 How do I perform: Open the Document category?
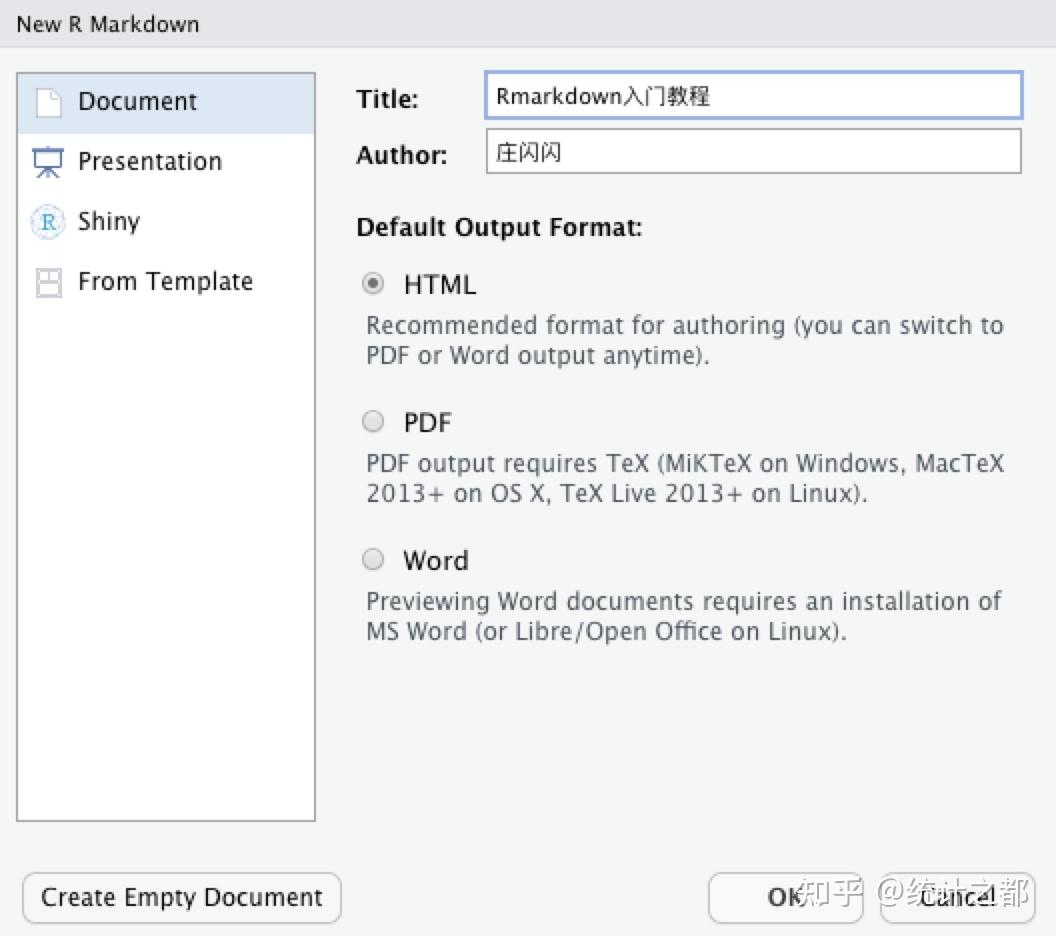[138, 102]
